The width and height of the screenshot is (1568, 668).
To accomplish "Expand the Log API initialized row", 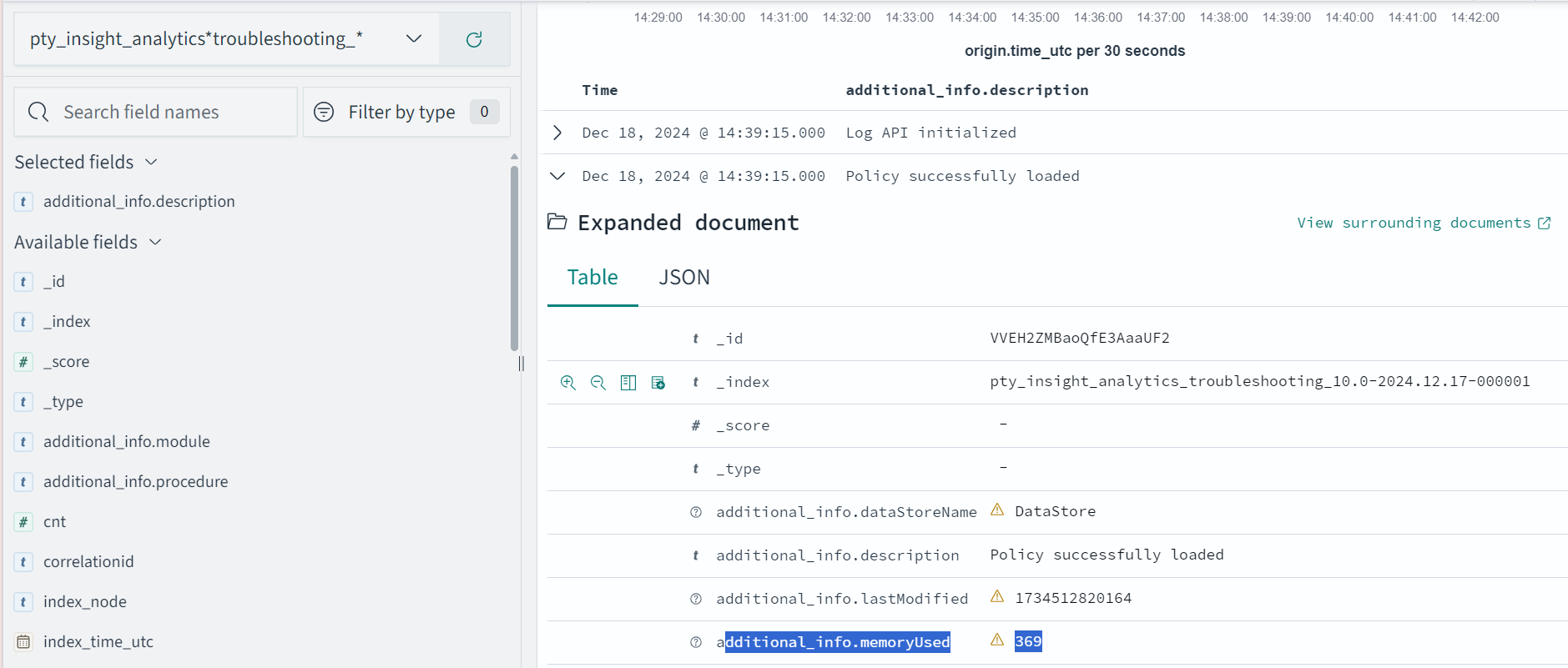I will [x=557, y=133].
